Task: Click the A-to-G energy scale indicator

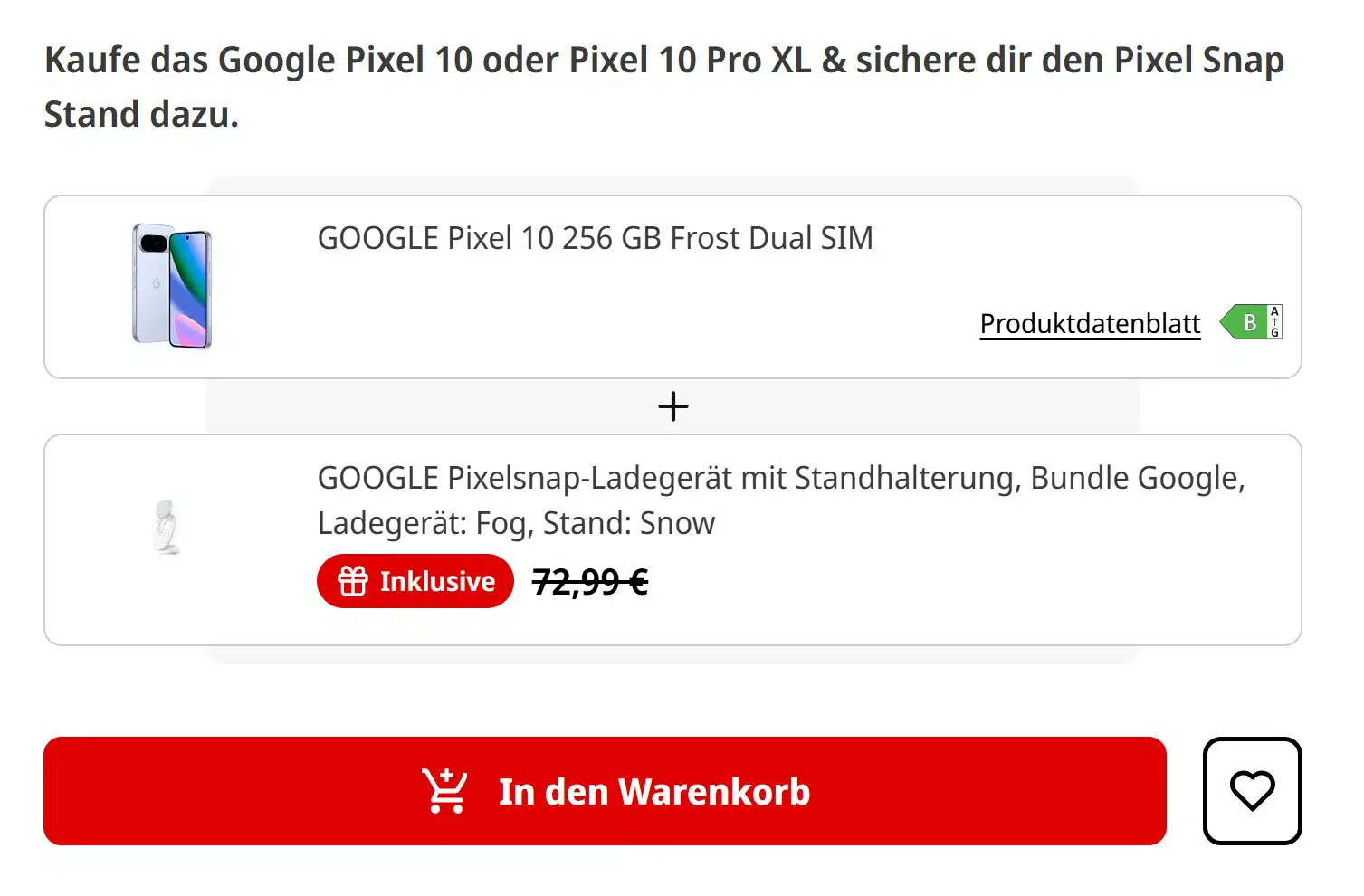Action: tap(1273, 320)
